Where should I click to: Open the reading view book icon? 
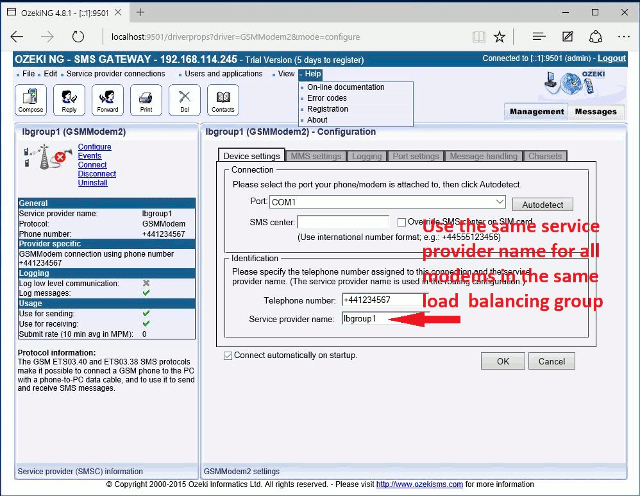tap(479, 37)
